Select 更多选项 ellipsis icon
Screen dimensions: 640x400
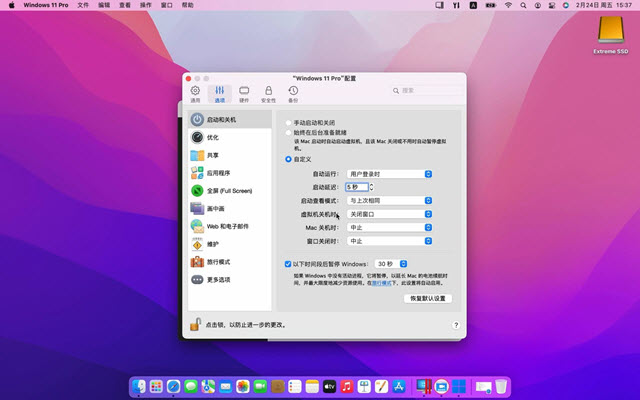pyautogui.click(x=197, y=280)
